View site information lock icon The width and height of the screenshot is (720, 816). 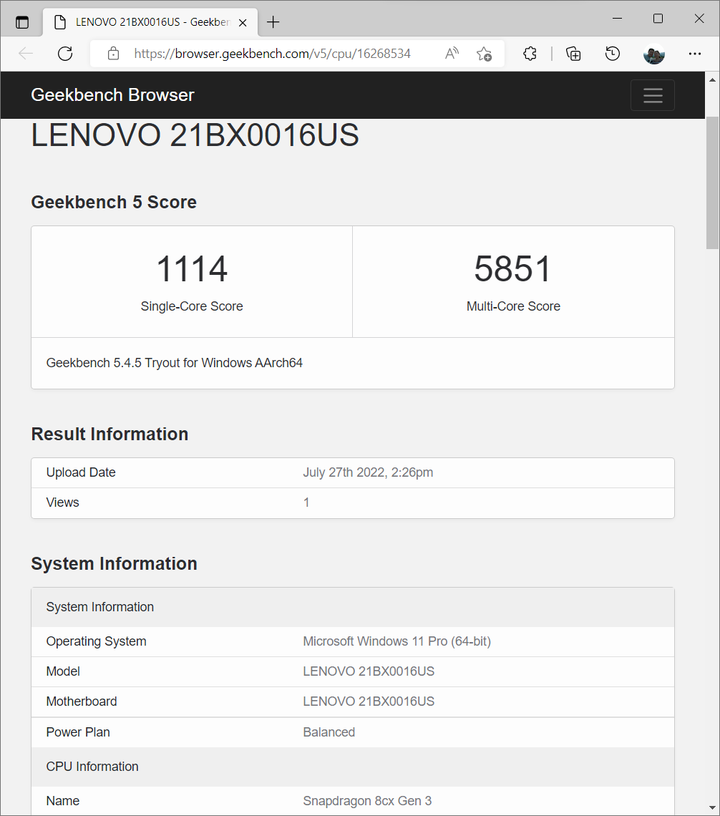click(x=113, y=54)
